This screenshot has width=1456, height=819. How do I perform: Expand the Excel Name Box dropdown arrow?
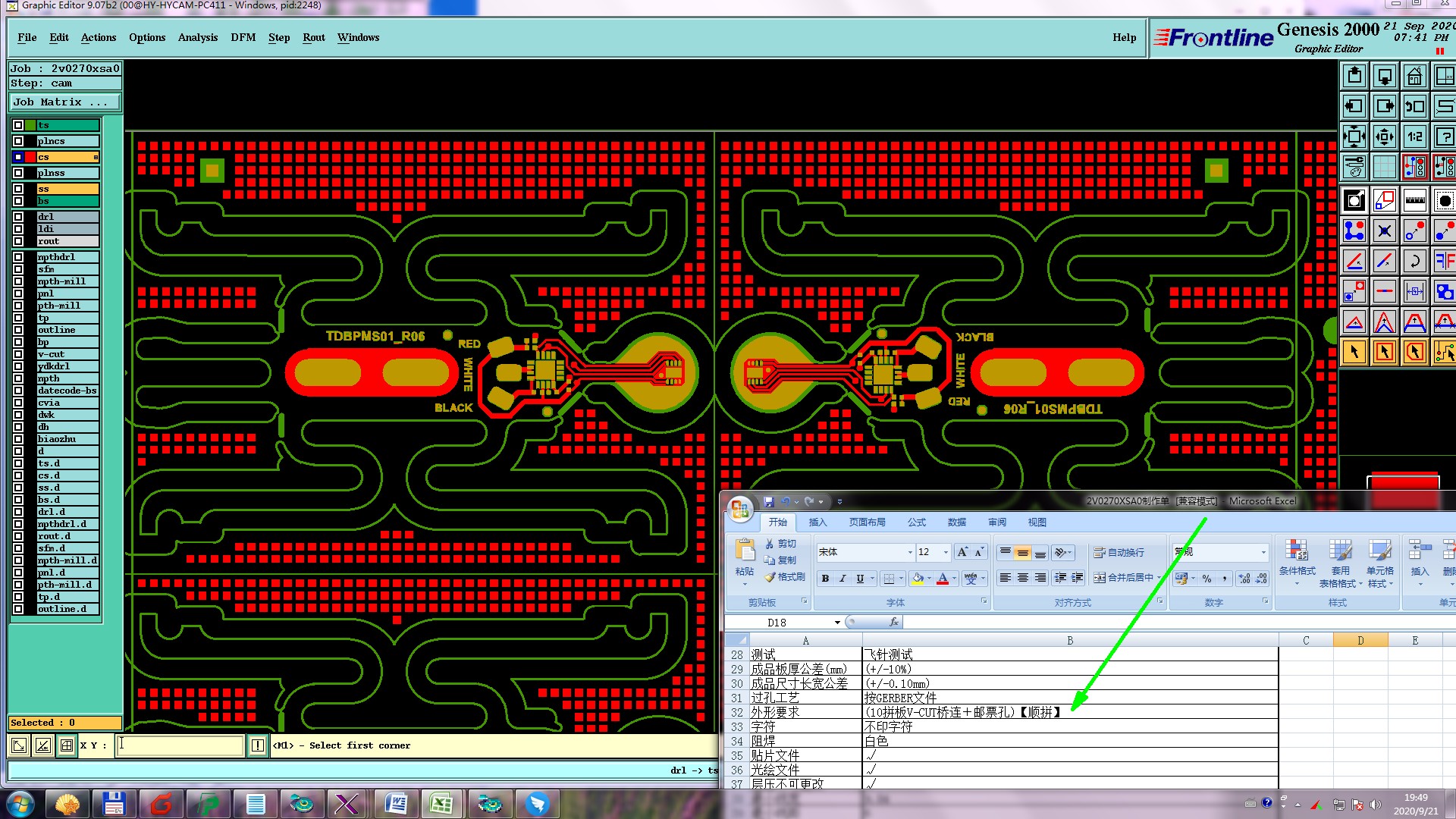[837, 623]
